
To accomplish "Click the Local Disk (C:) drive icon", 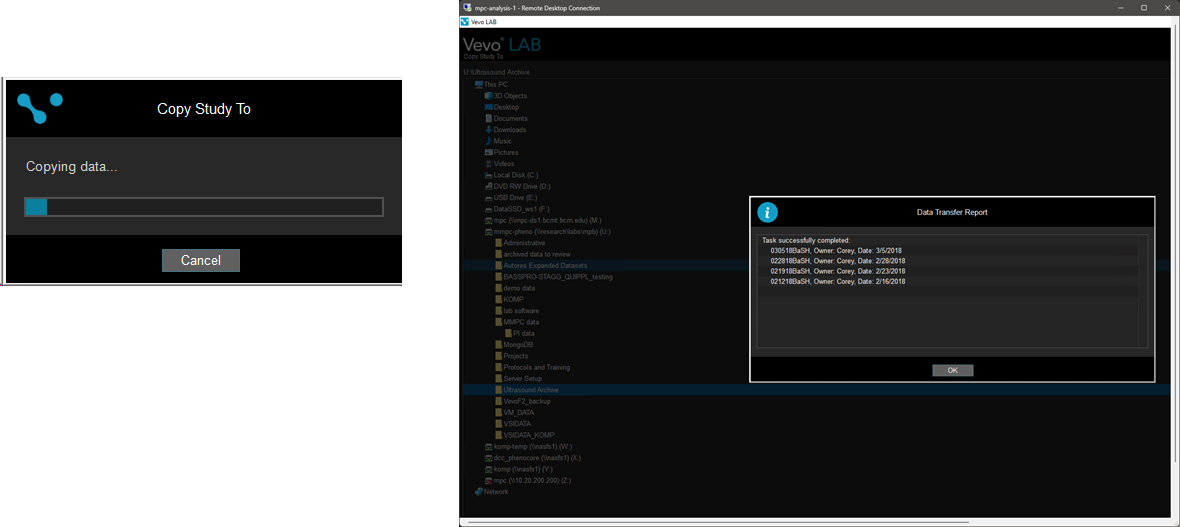I will (x=488, y=175).
